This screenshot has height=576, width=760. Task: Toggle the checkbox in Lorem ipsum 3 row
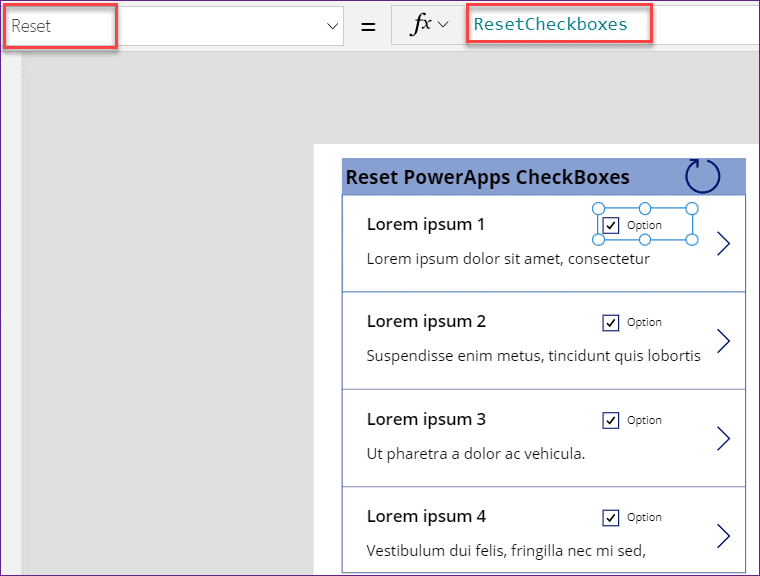coord(610,420)
